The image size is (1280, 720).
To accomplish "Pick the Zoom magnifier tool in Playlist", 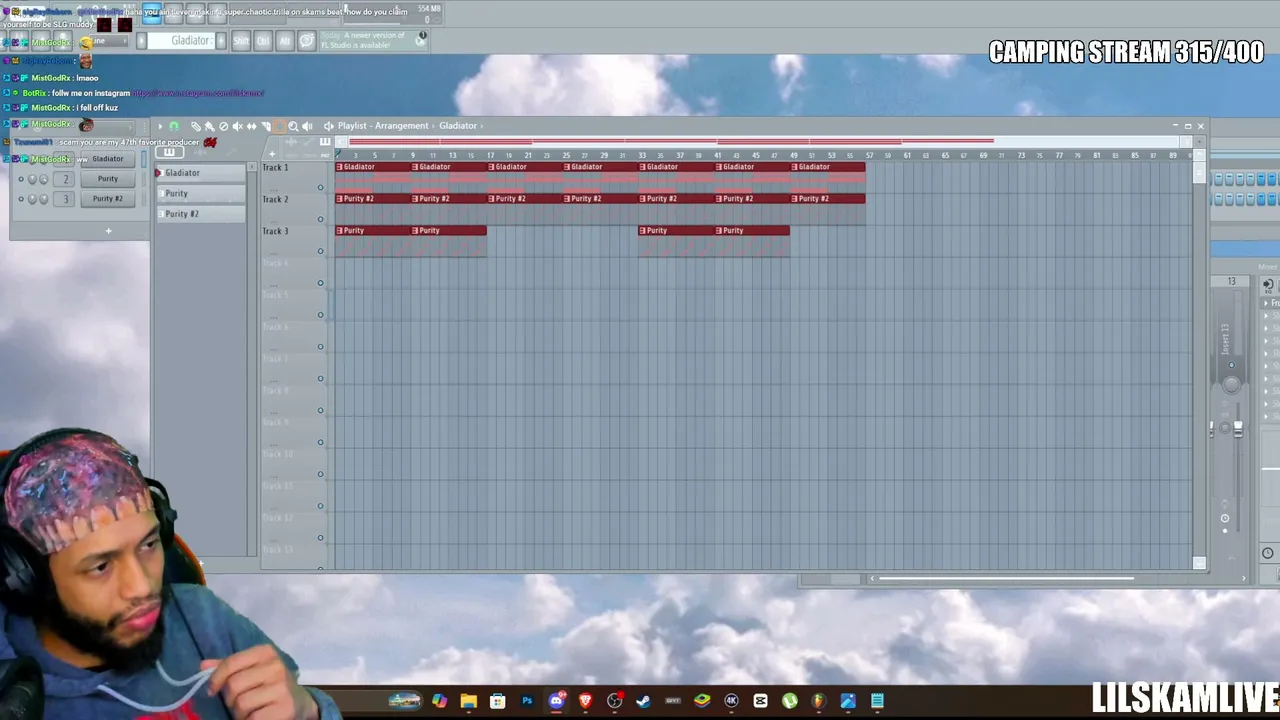I will (293, 126).
